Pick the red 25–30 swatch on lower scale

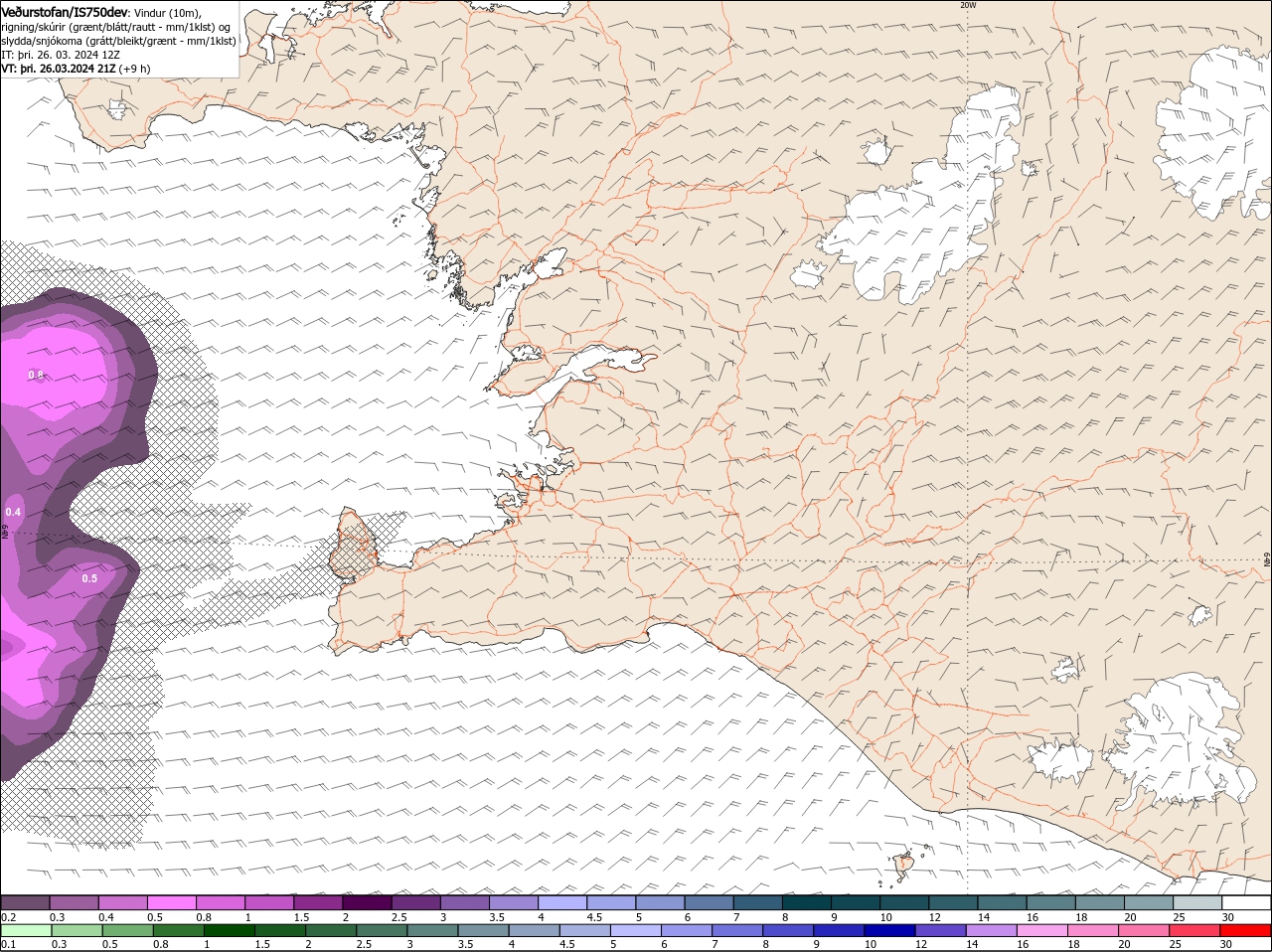(x=1192, y=930)
